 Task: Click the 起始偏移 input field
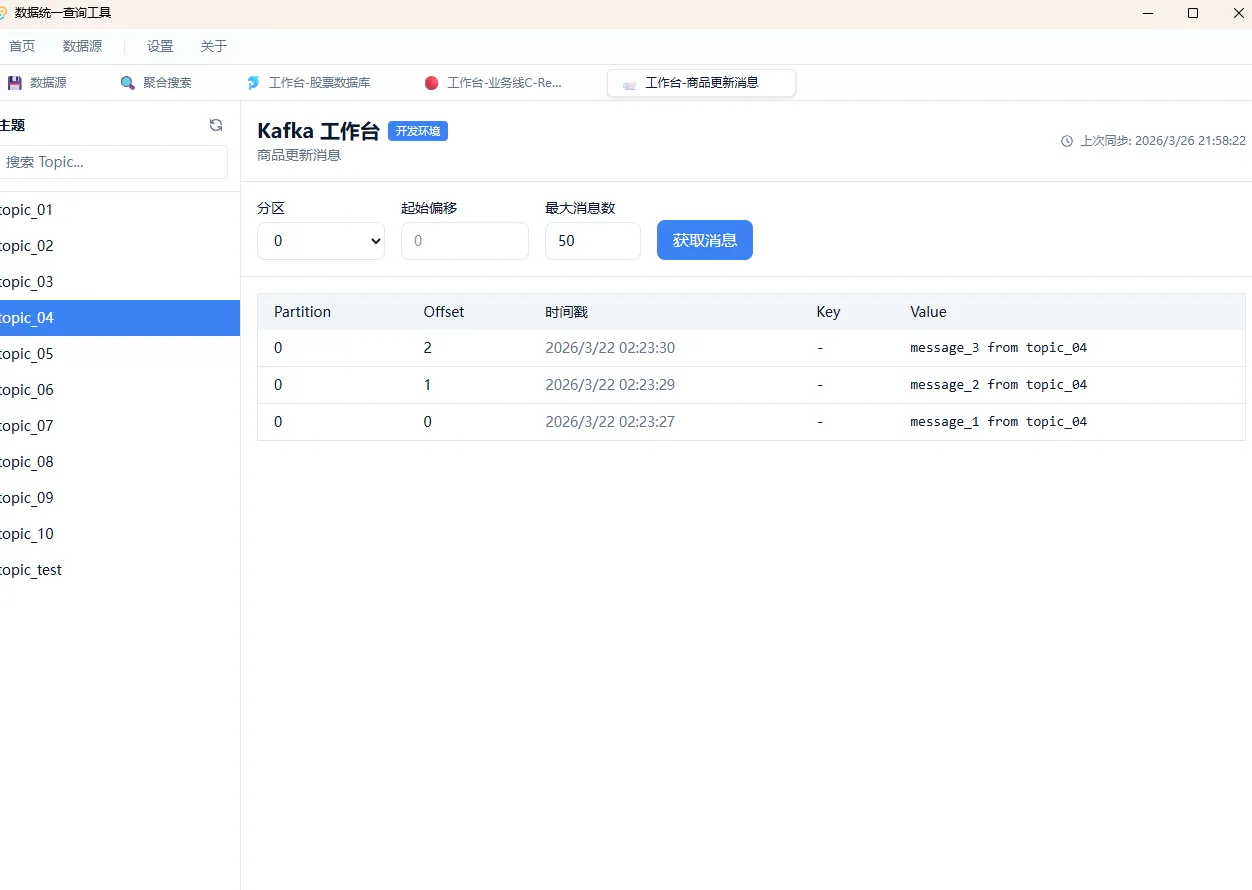click(x=464, y=241)
